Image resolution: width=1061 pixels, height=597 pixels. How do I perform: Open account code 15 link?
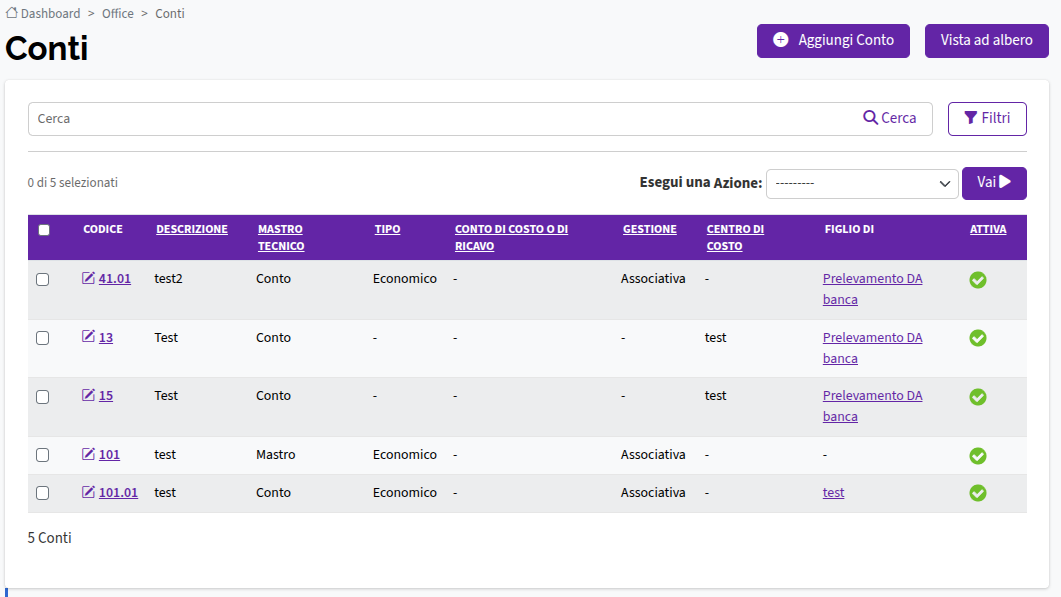(x=106, y=396)
